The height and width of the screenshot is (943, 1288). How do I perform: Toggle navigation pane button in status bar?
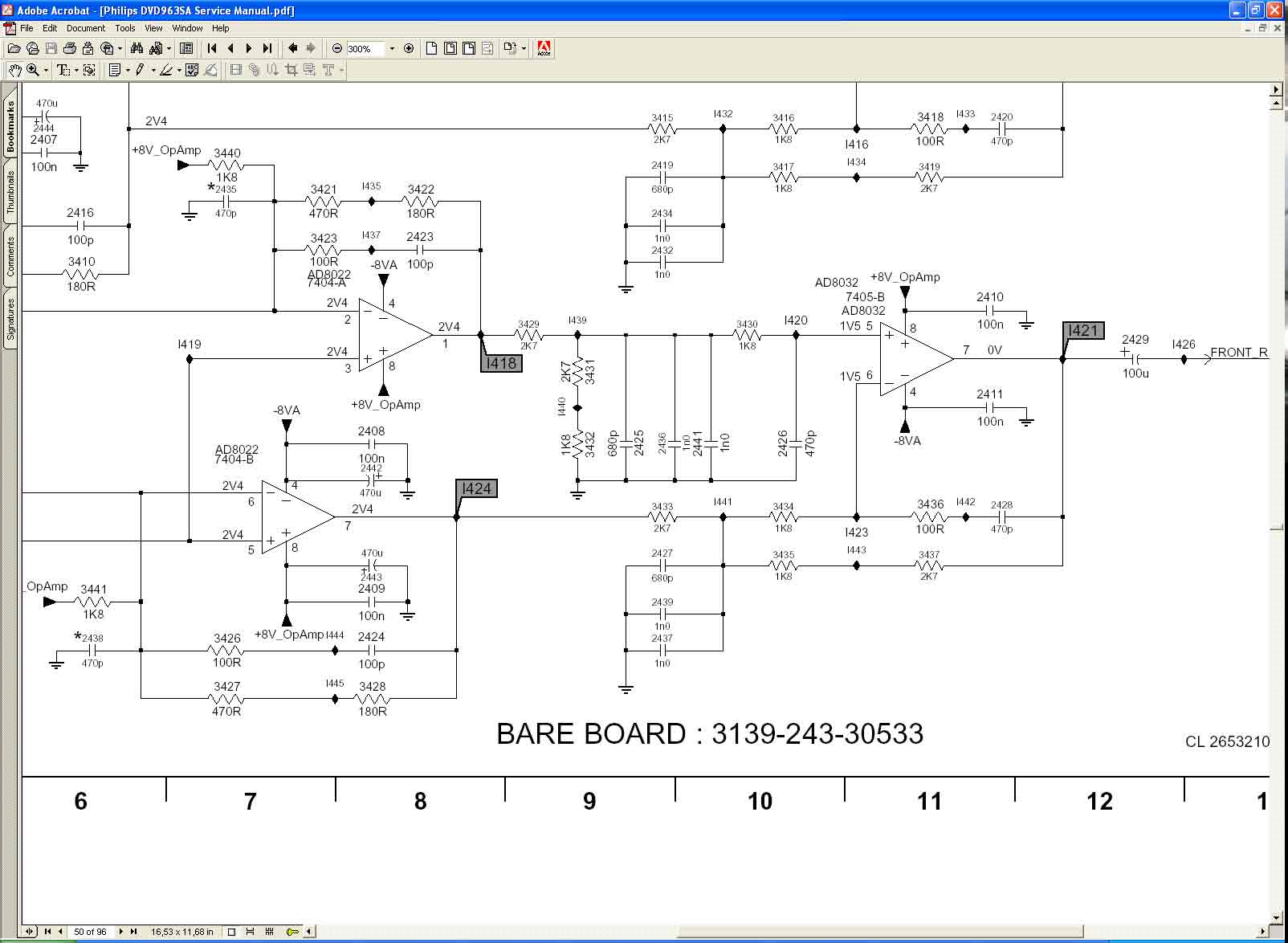click(x=30, y=932)
